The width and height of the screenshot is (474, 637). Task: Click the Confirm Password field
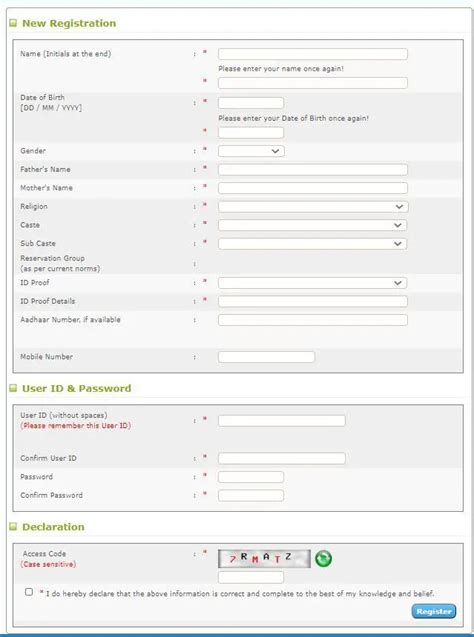tap(251, 496)
